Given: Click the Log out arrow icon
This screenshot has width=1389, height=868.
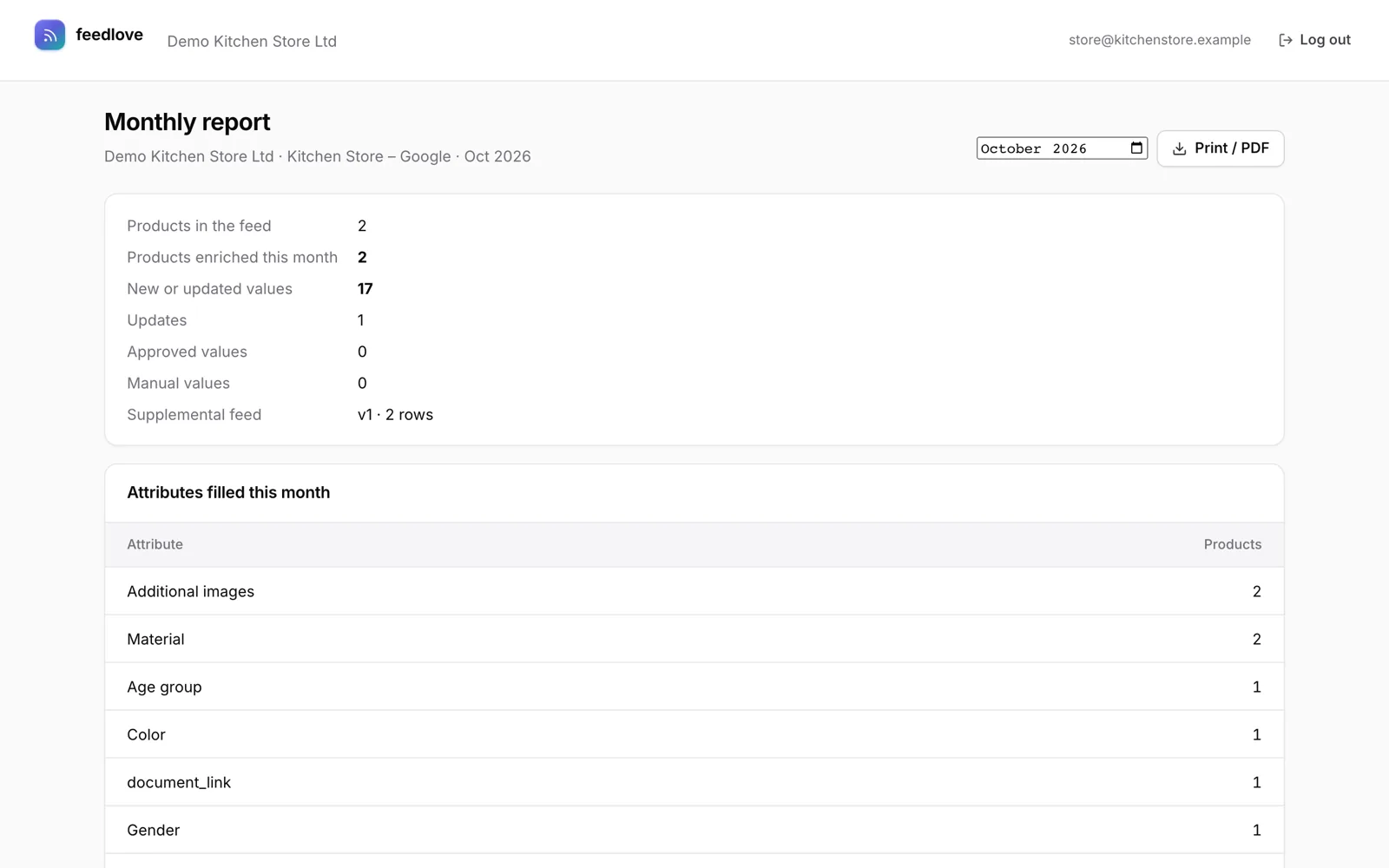Looking at the screenshot, I should tap(1286, 40).
